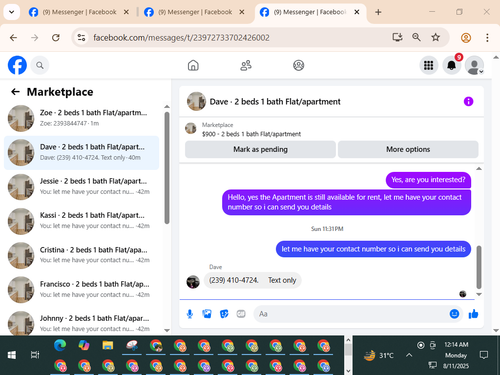Click the Facebook search magnifier icon
The height and width of the screenshot is (375, 500).
click(40, 65)
